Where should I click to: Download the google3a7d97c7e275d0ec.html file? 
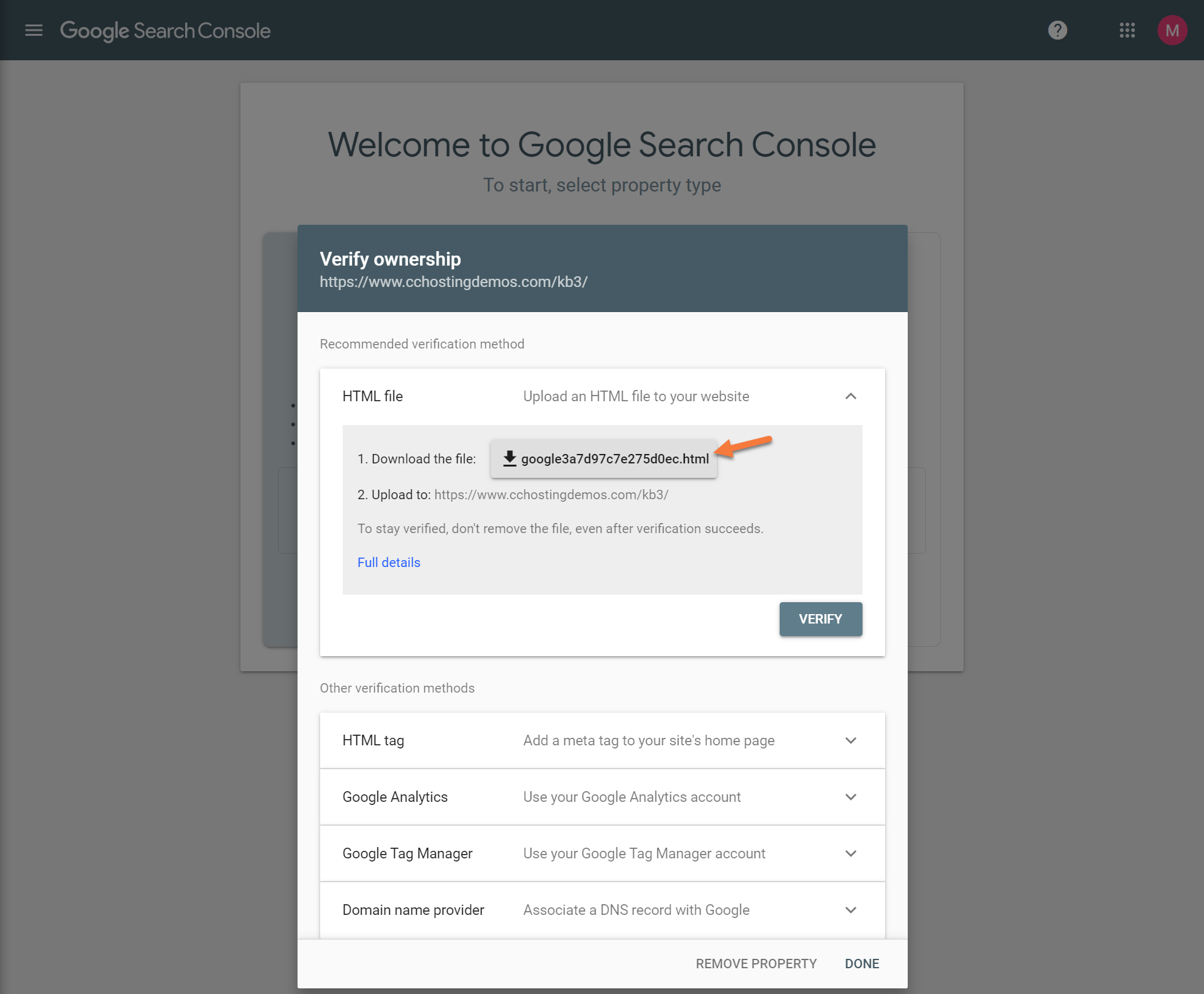615,459
